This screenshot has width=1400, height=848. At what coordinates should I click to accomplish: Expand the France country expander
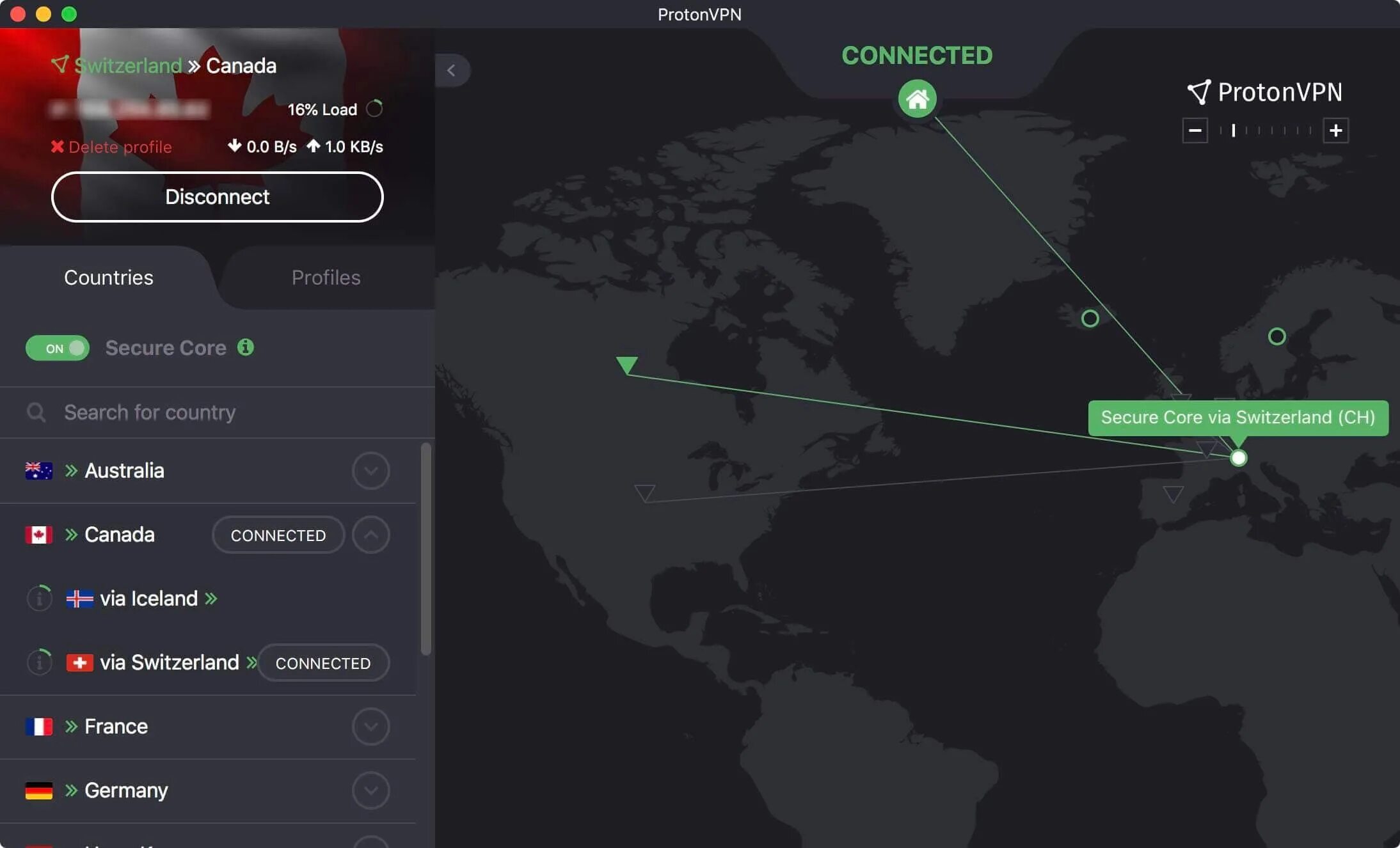point(371,726)
